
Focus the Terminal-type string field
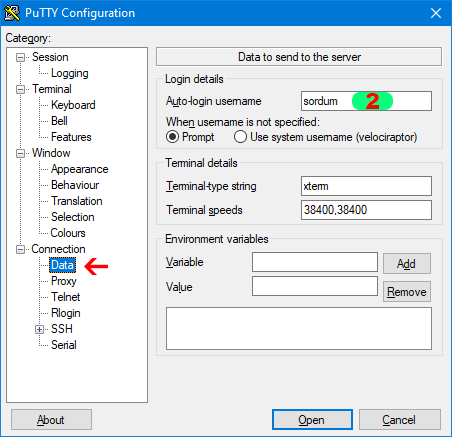click(366, 186)
